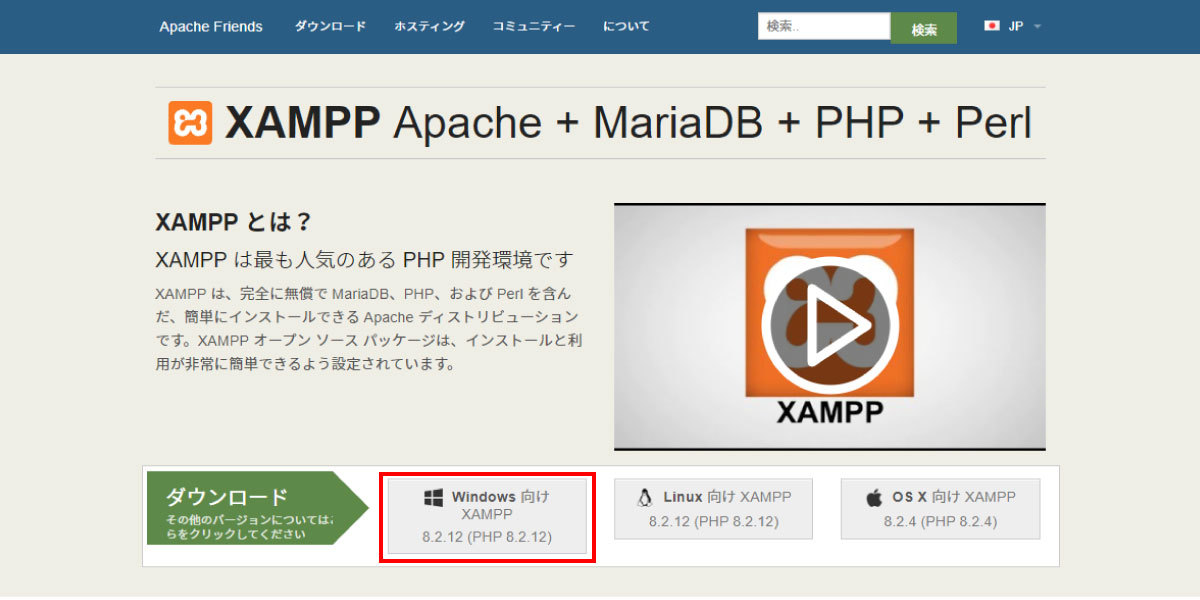Click the green ダウンロード arrow banner

tap(257, 508)
